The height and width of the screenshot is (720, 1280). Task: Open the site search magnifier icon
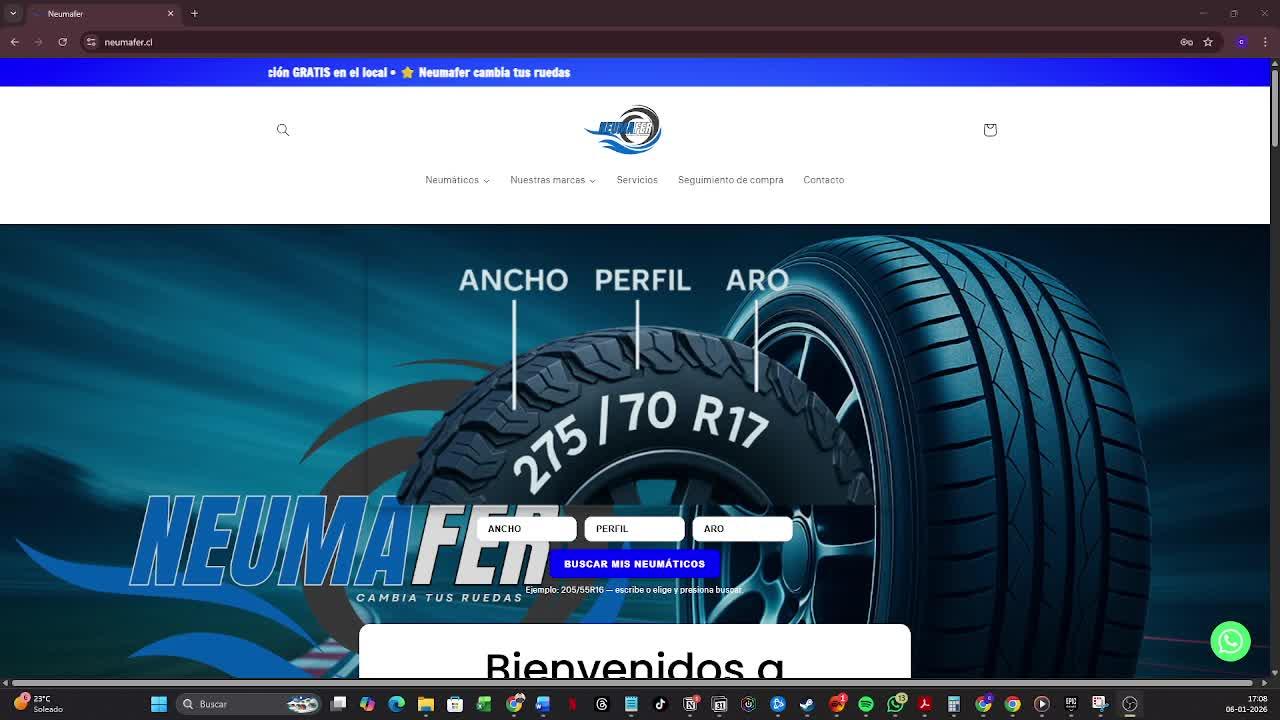283,130
